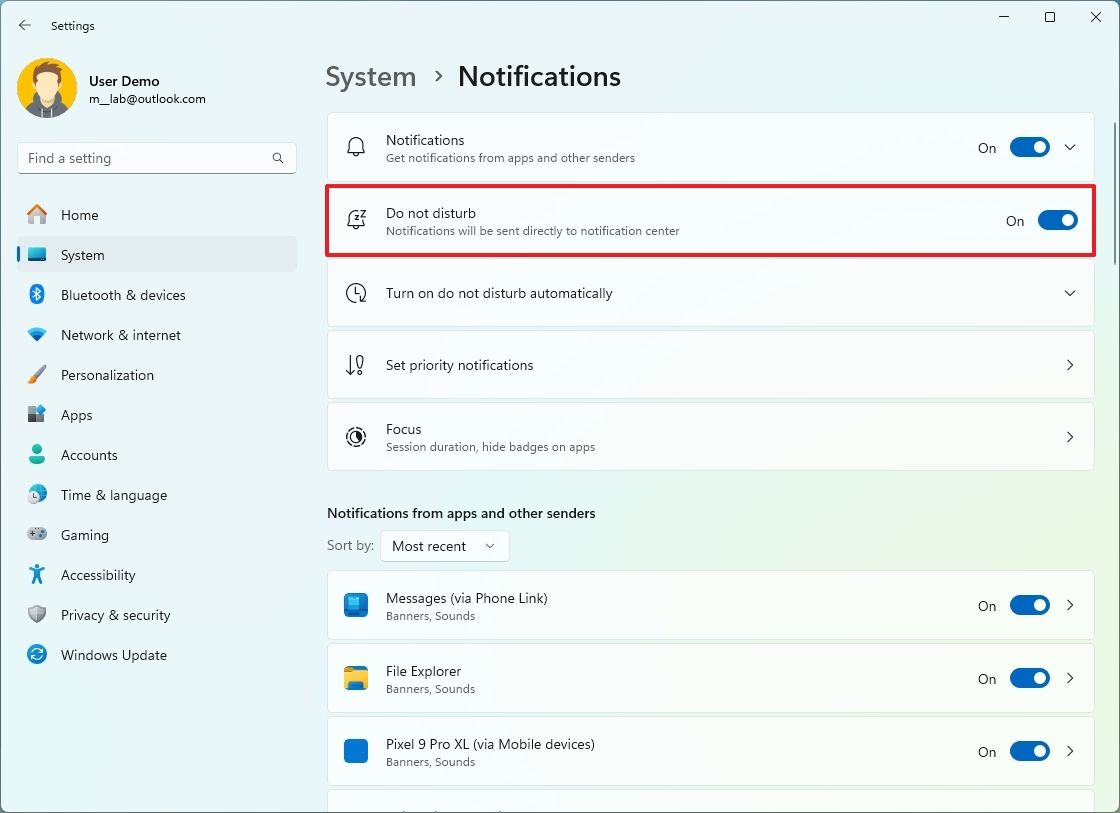
Task: Click the Windows Update icon
Action: pos(38,655)
